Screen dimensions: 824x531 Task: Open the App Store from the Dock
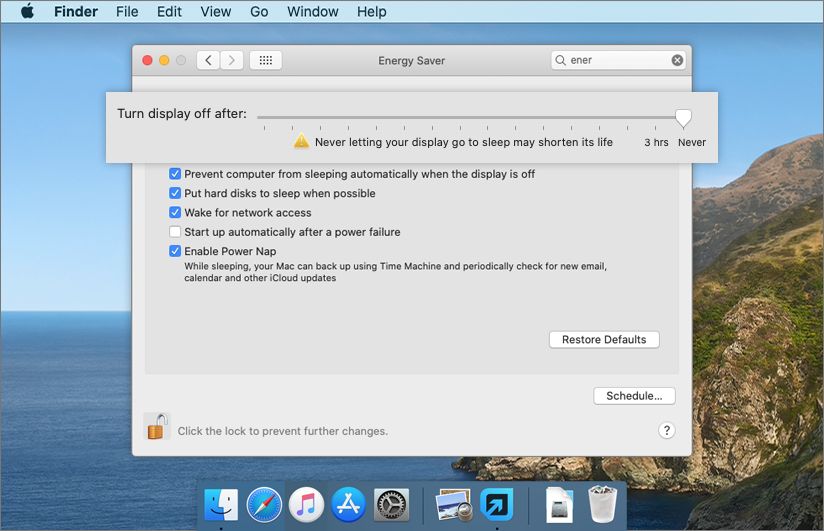348,505
